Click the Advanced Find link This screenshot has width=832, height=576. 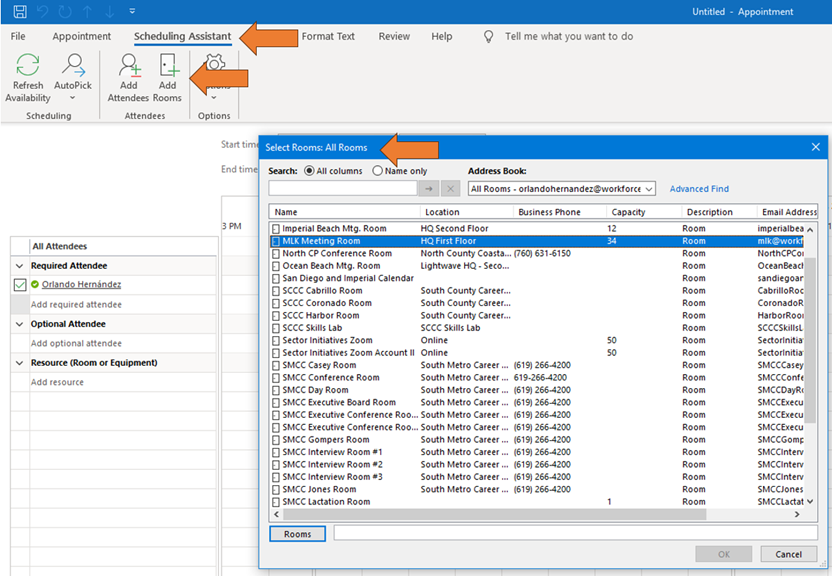[699, 189]
